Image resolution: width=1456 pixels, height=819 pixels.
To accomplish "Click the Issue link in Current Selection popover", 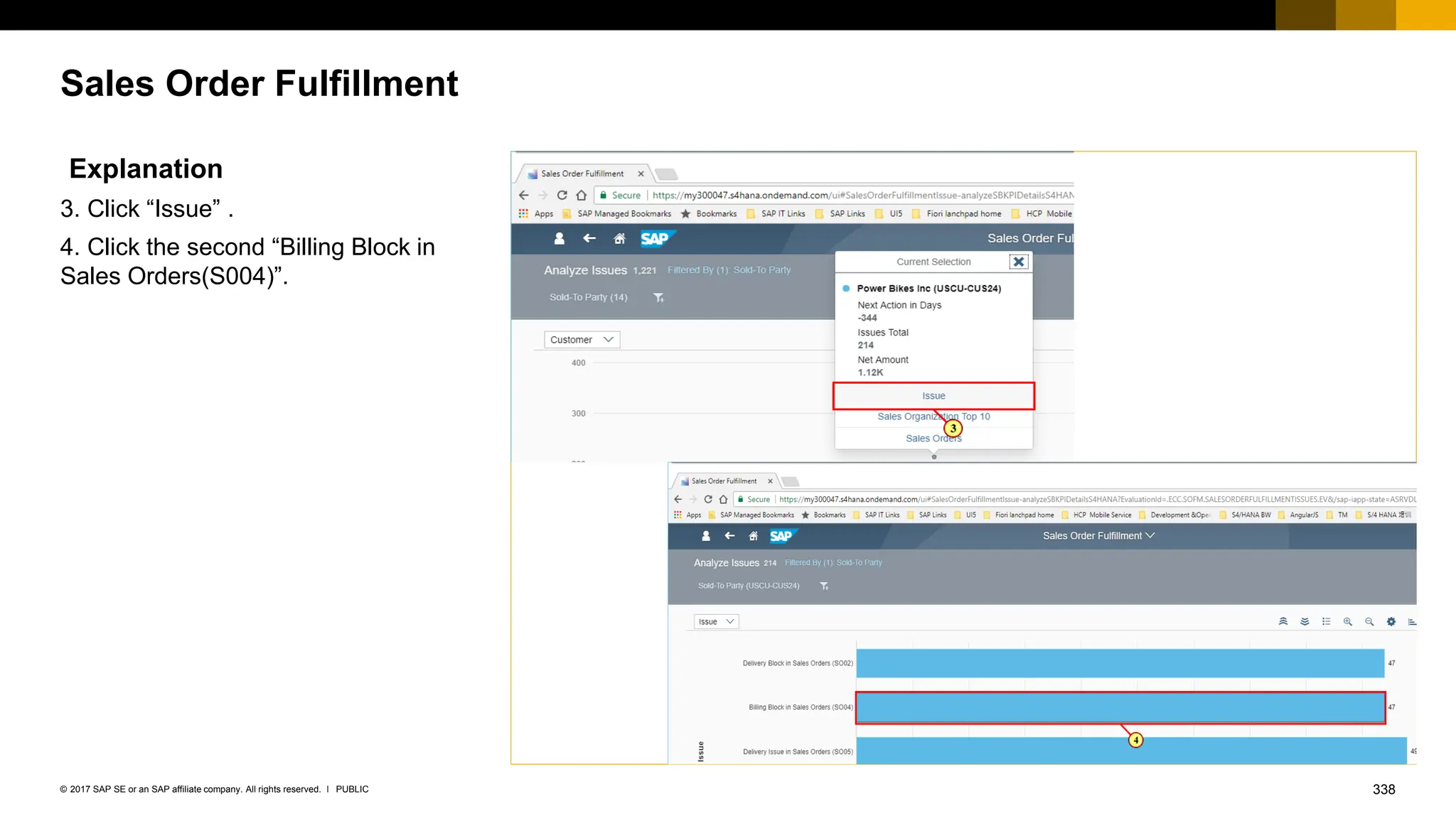I will [933, 396].
